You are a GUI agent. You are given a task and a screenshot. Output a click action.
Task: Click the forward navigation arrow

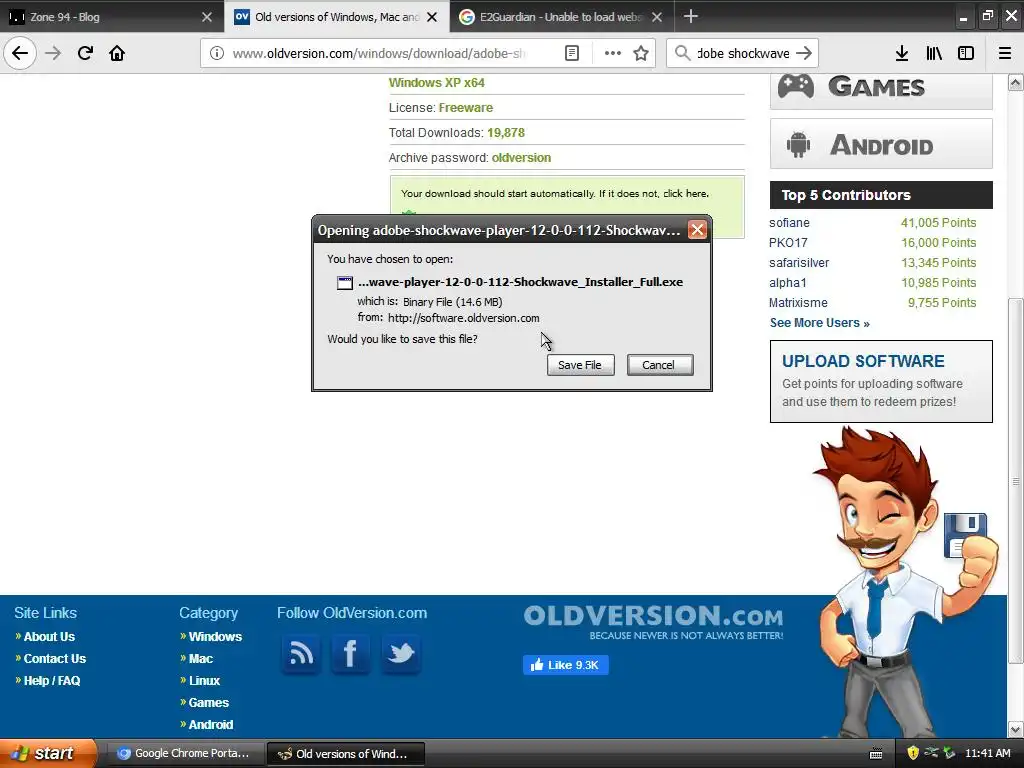53,53
